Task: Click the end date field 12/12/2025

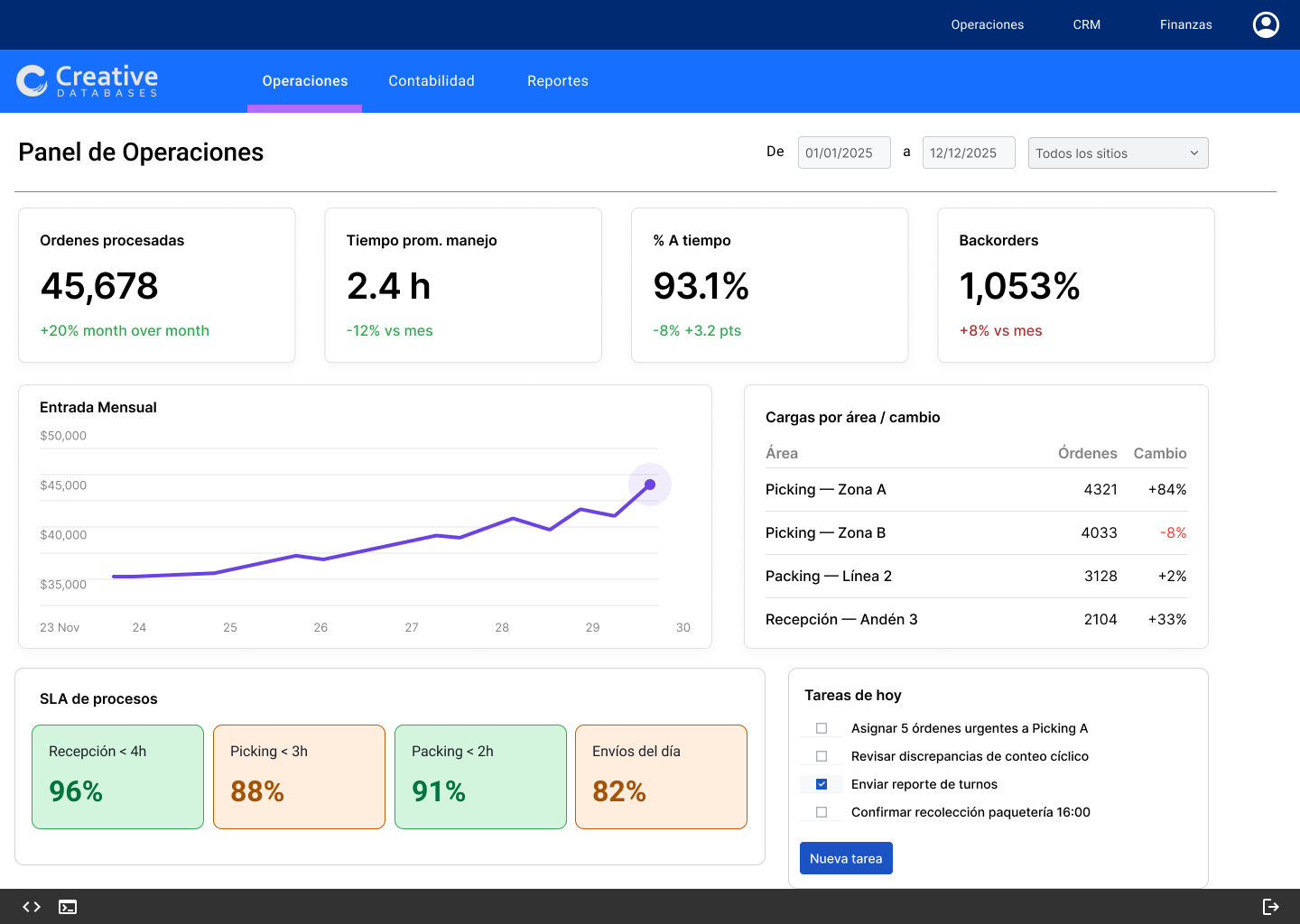Action: (969, 153)
